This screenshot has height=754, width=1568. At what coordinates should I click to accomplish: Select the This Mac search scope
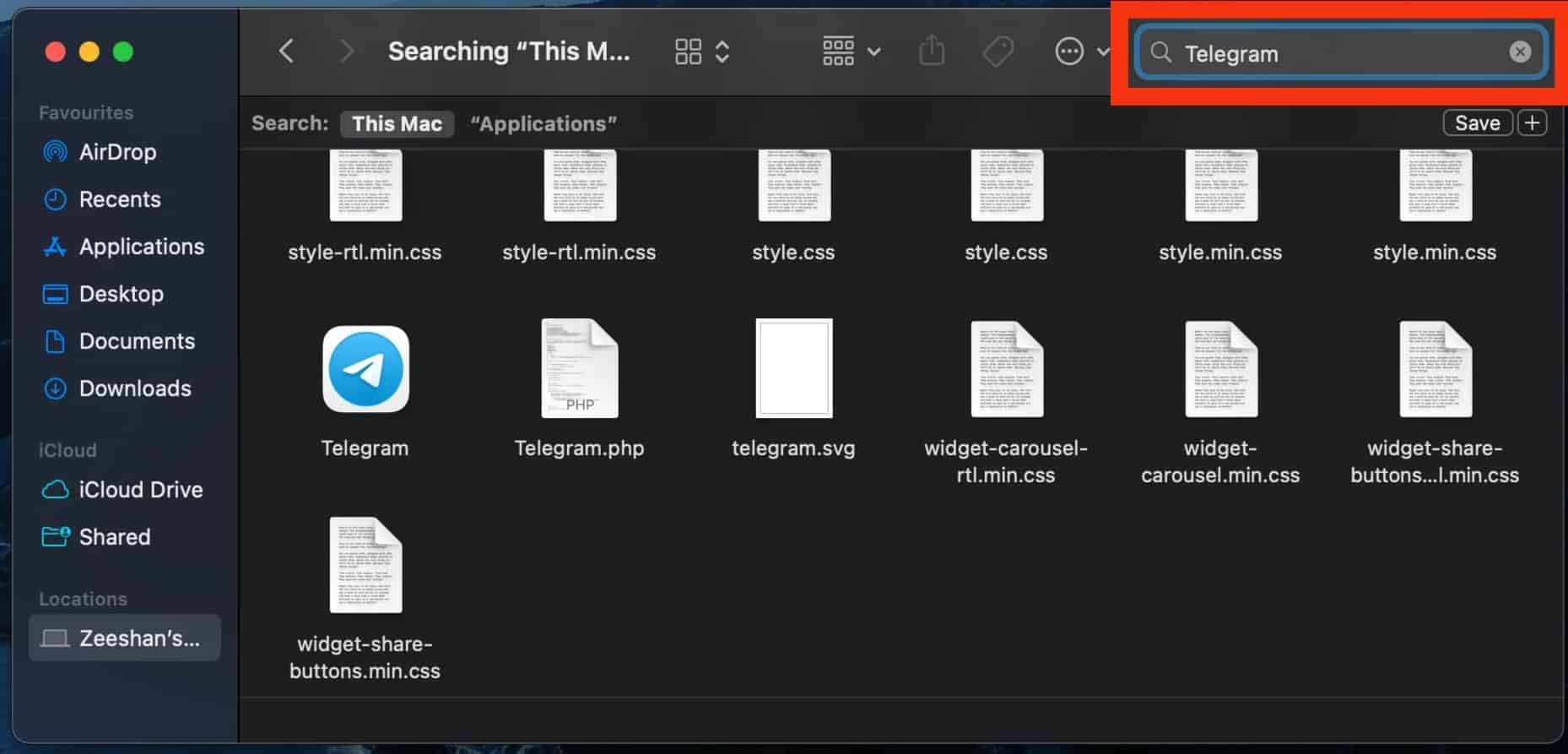pos(397,123)
